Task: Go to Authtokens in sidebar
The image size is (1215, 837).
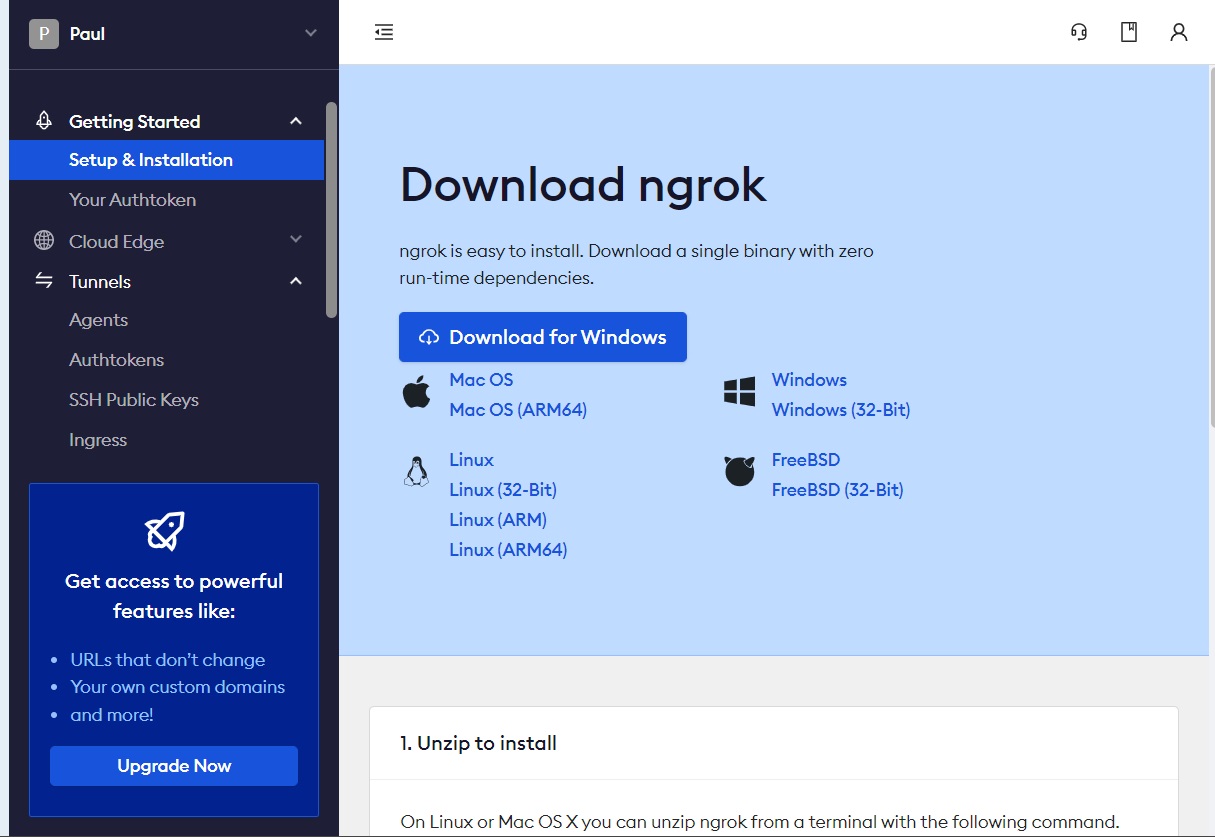Action: (116, 360)
